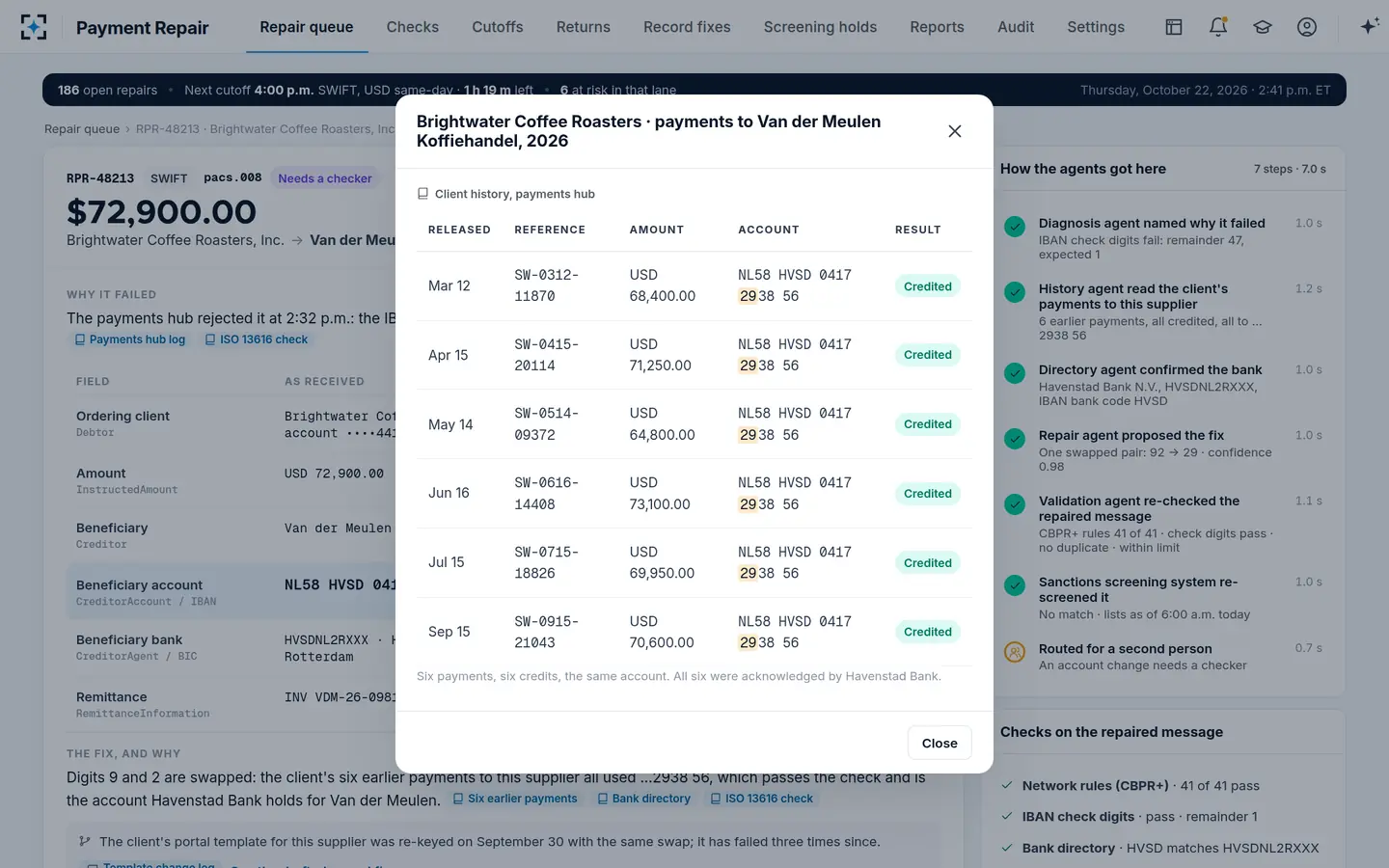
Task: Click the Credited badge for Mar 12
Action: click(x=928, y=286)
